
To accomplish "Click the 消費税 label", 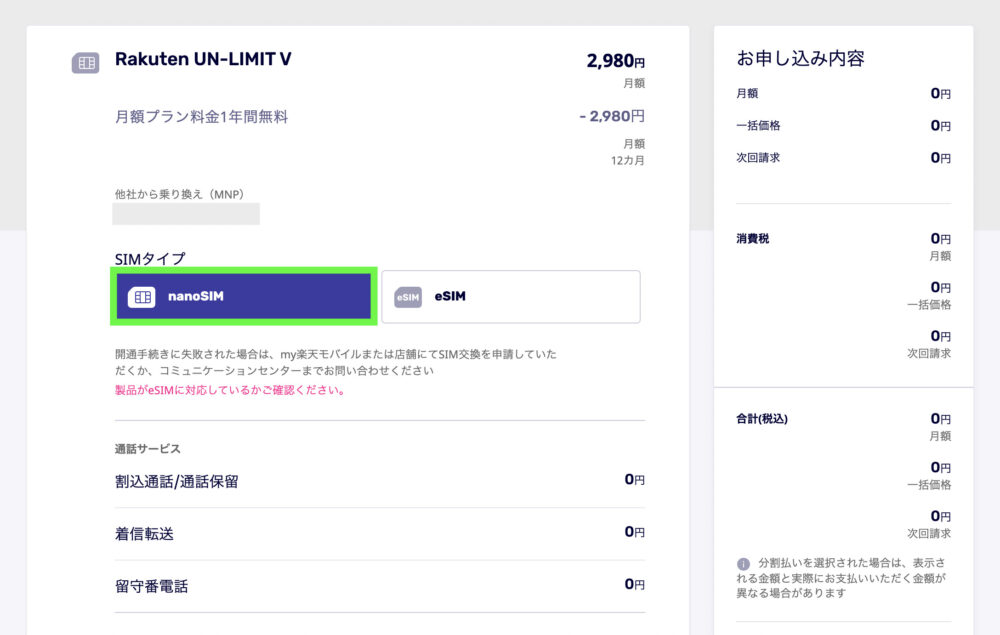I will pyautogui.click(x=753, y=238).
